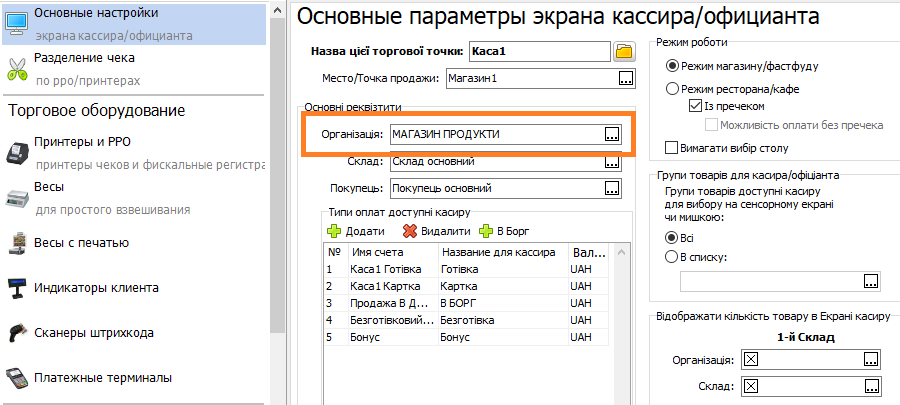Select Основные настройки menu item
The width and height of the screenshot is (900, 405).
[134, 24]
